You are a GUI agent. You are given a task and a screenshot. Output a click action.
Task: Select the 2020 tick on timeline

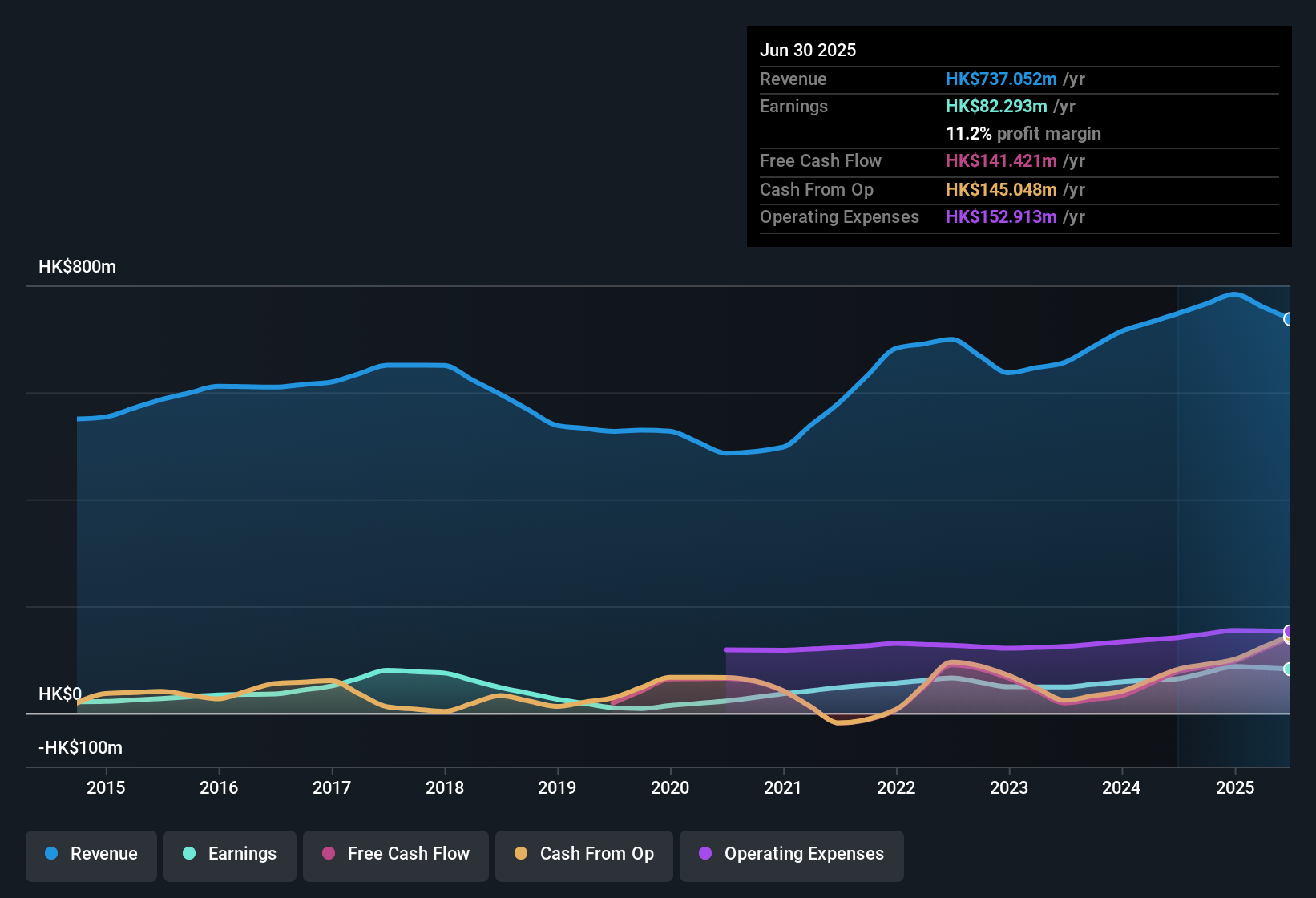[670, 787]
